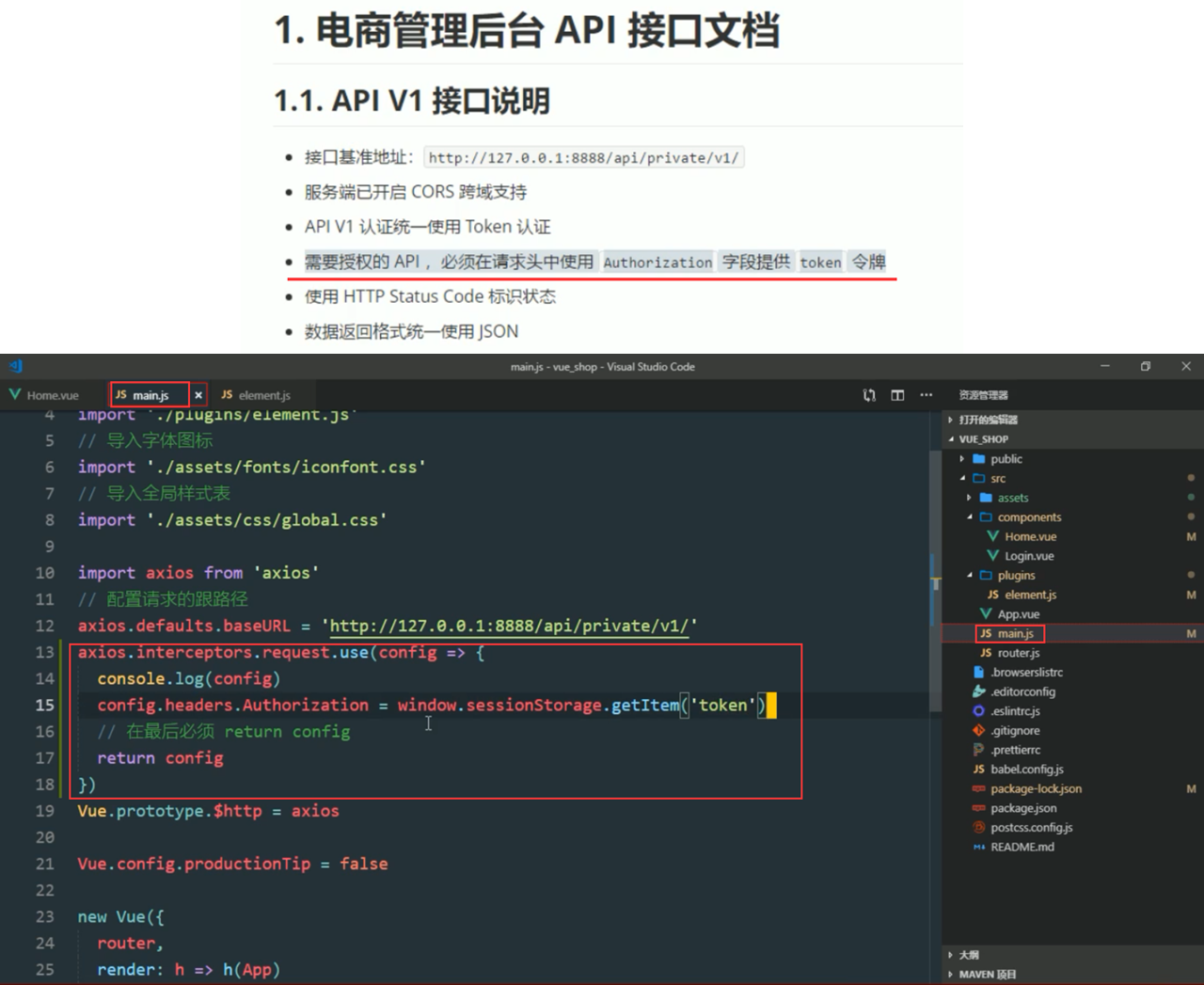
Task: Click the icon beside .browserslistrc
Action: (x=978, y=673)
